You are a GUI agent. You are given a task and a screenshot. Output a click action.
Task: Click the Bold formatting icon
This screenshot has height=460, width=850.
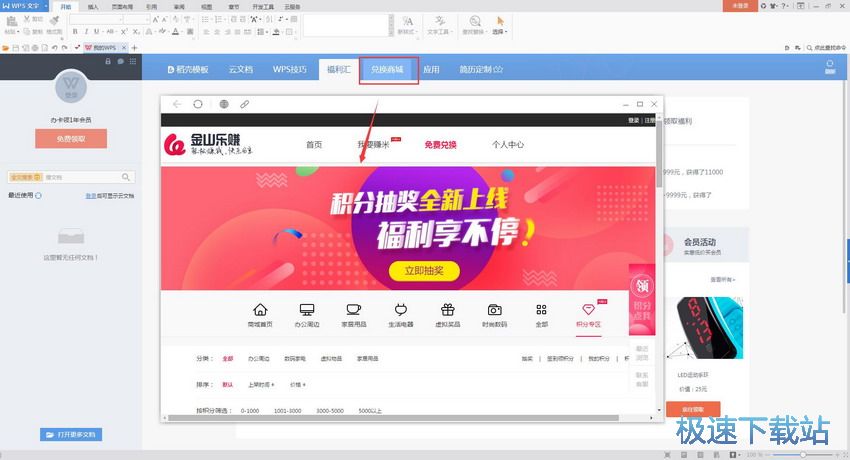coord(75,32)
